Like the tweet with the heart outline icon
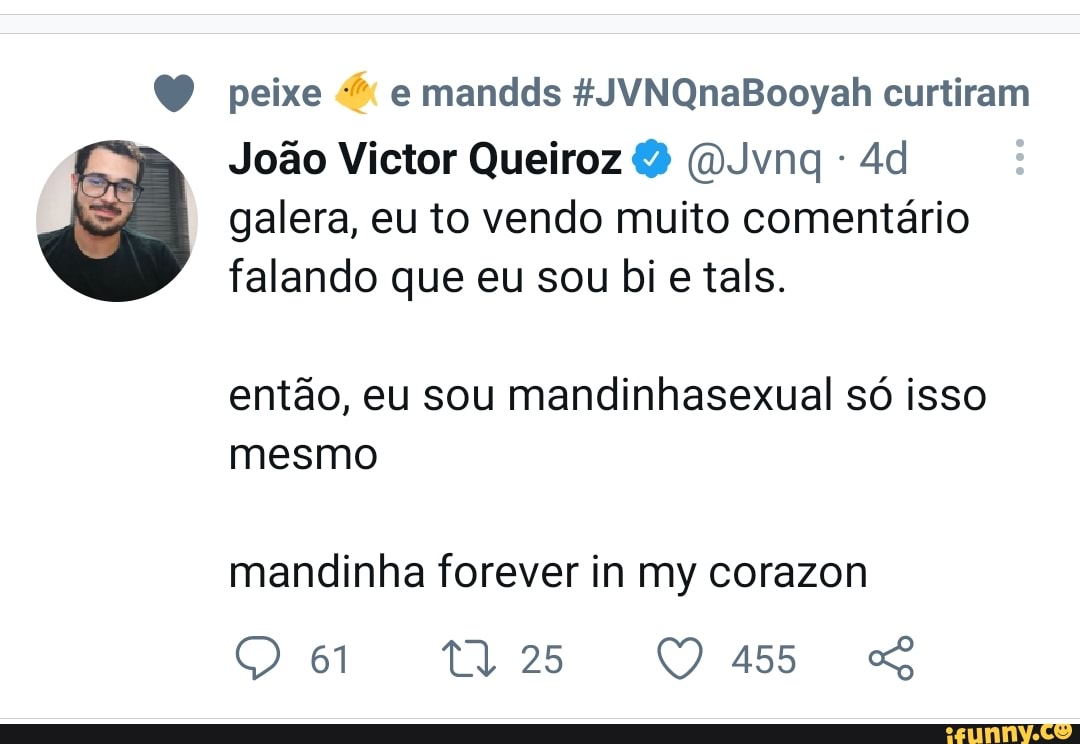1080x744 pixels. [682, 659]
